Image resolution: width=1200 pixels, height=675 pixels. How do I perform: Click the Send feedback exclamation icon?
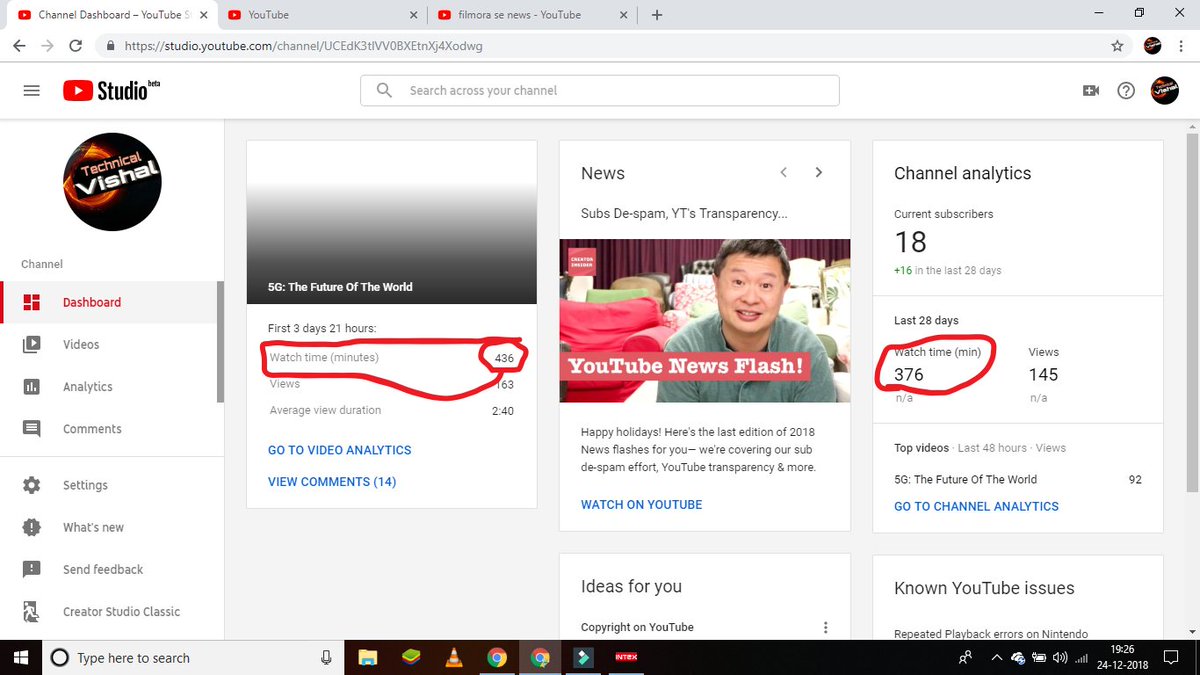coord(32,569)
